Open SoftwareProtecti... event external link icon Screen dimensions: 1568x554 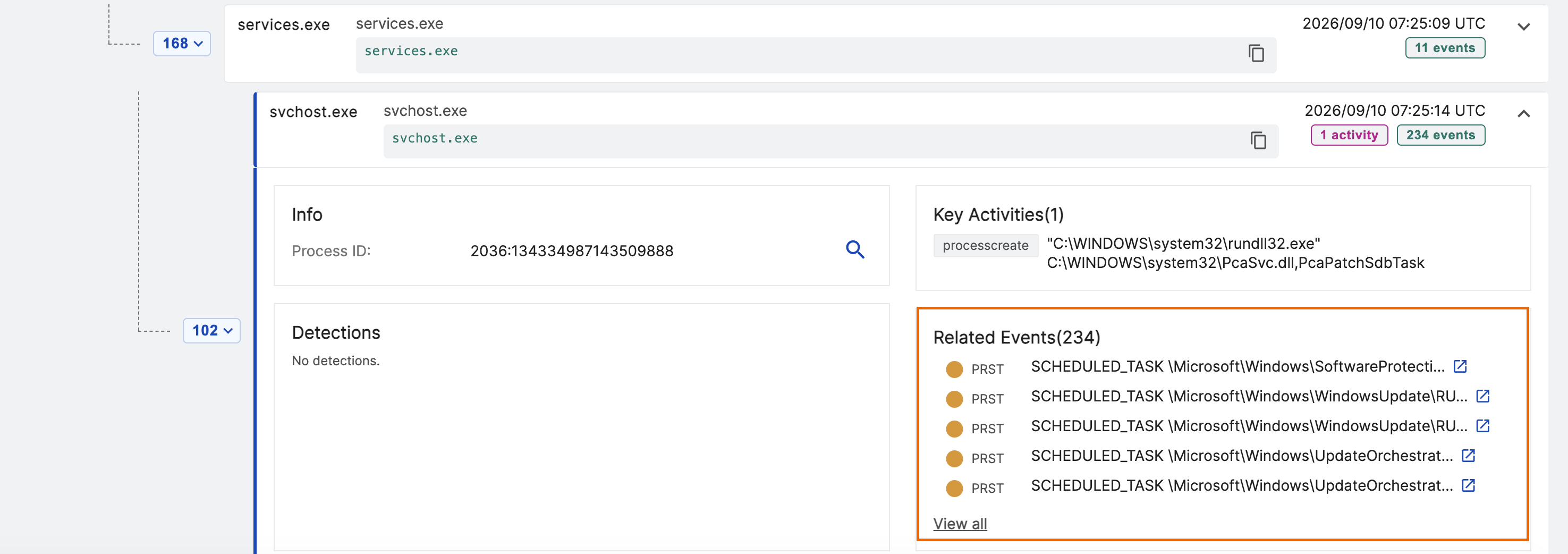(1460, 366)
